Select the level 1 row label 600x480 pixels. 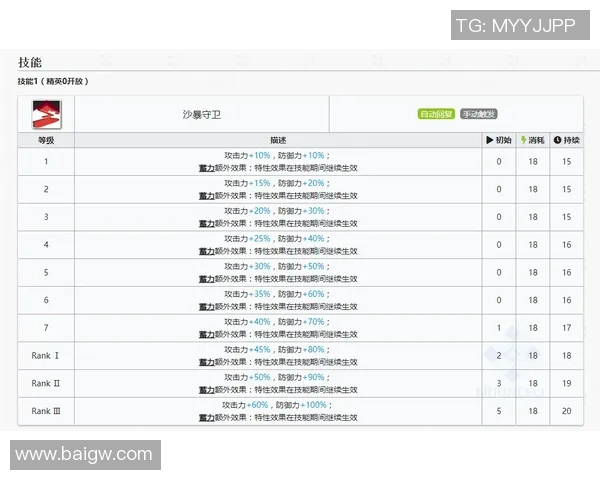[45, 161]
